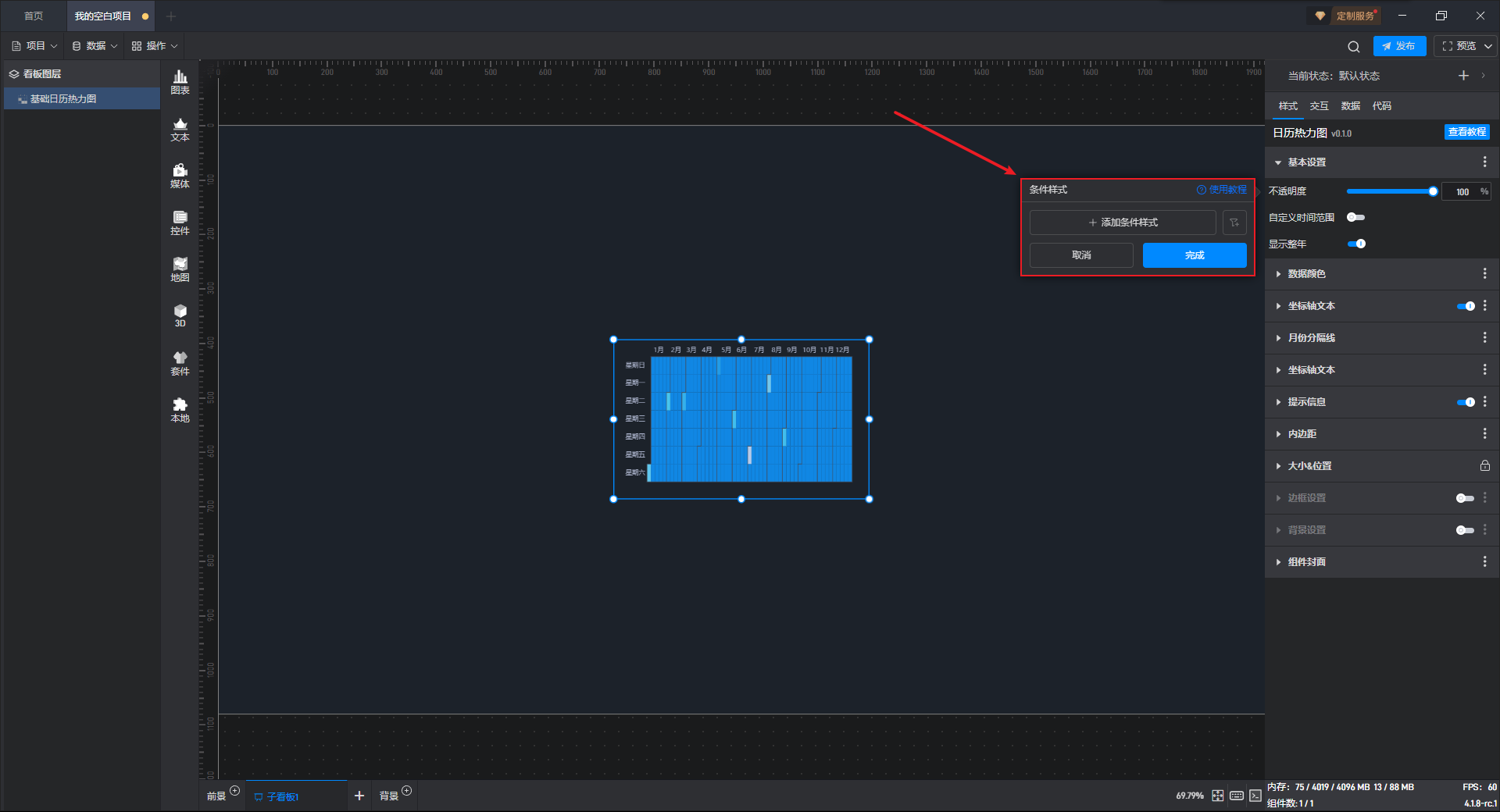Switch to the 代码 tab

pyautogui.click(x=1381, y=106)
